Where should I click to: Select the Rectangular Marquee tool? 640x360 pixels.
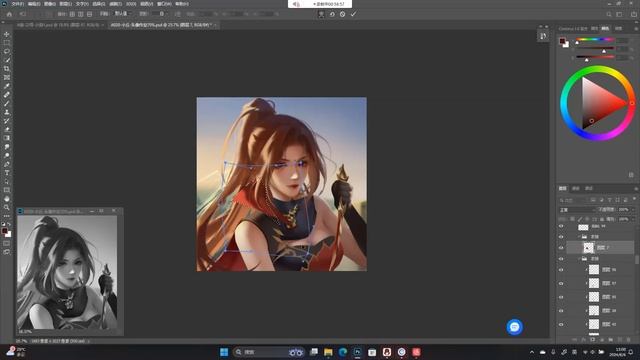pyautogui.click(x=7, y=43)
